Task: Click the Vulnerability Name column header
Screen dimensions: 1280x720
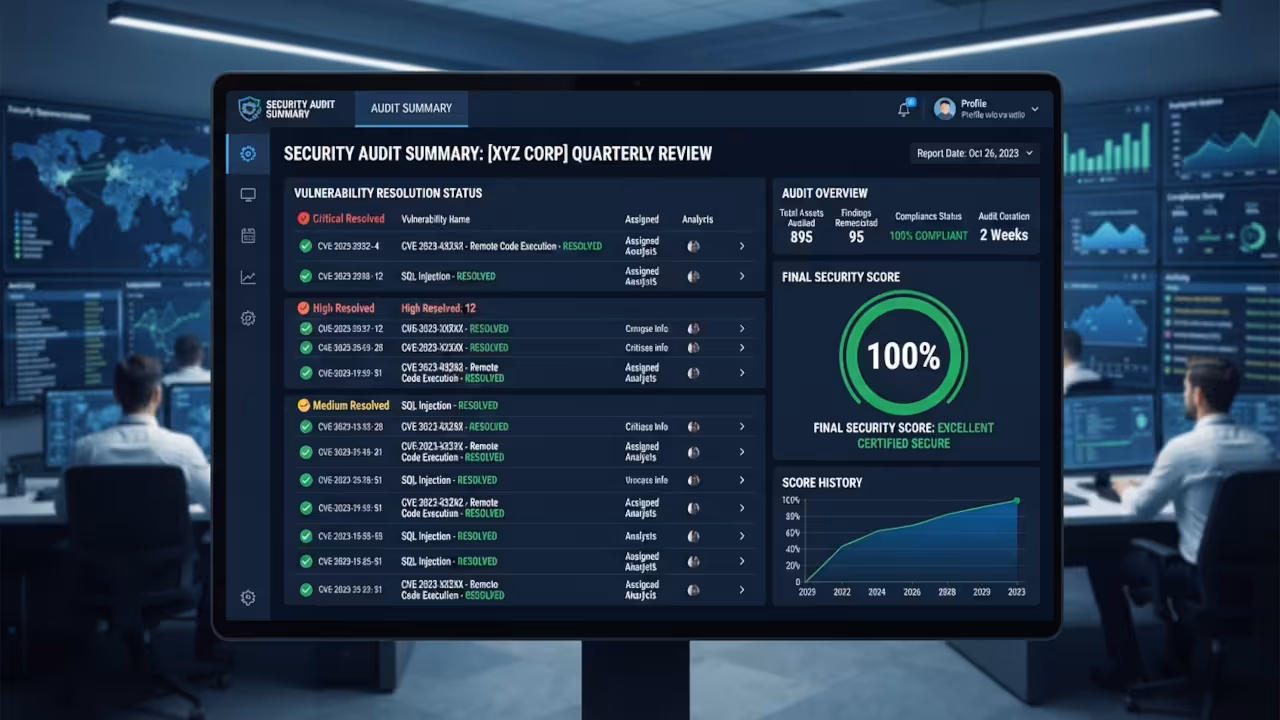Action: (435, 219)
